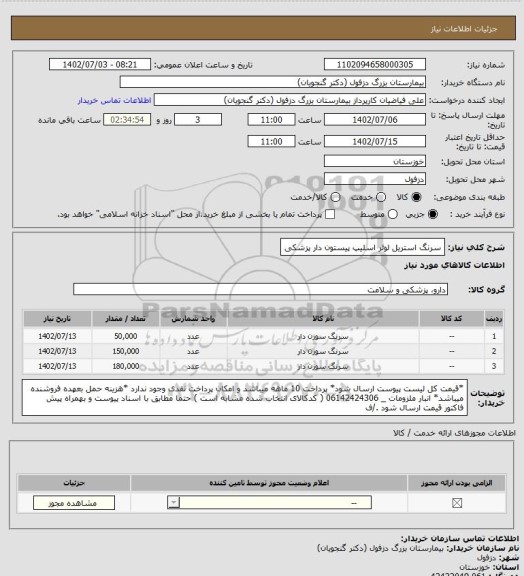Click the buyer organization name field

(273, 82)
